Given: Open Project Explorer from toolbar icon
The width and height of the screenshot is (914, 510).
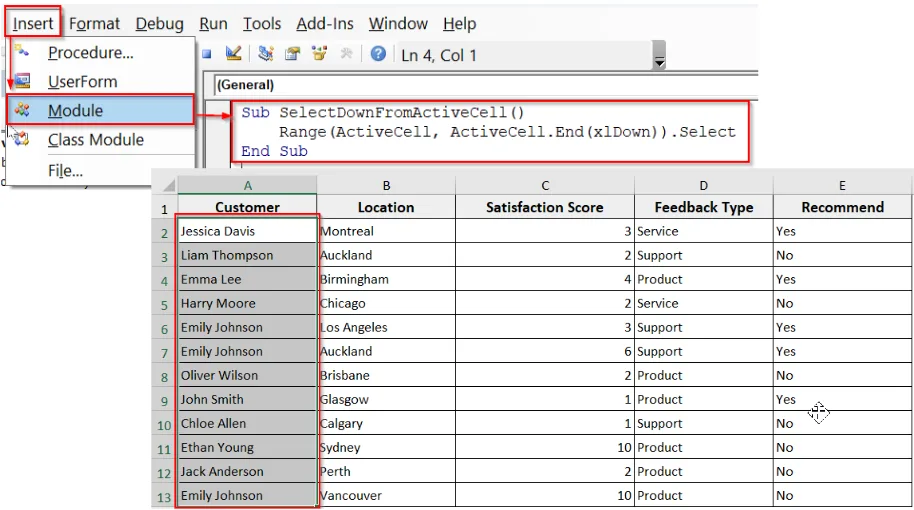Looking at the screenshot, I should (266, 54).
